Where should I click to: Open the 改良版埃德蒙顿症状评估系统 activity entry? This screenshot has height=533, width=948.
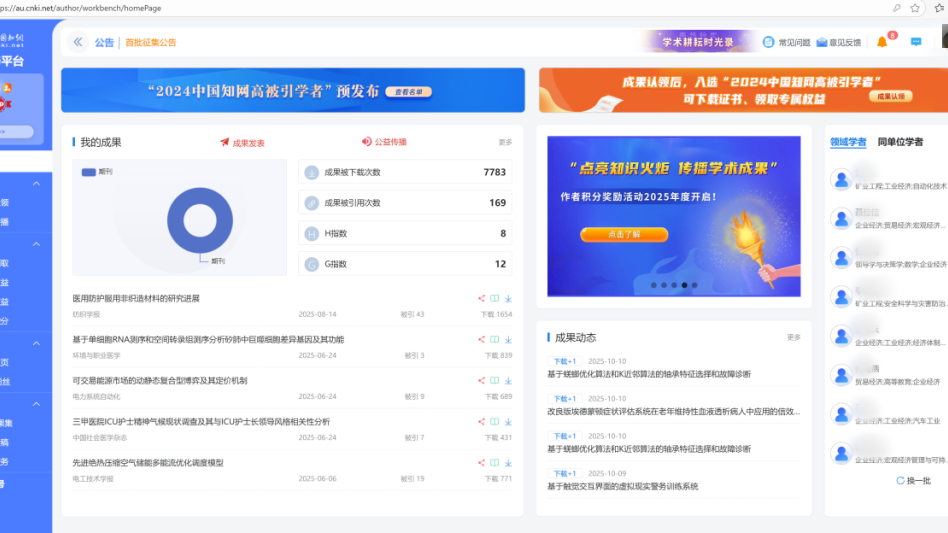tap(674, 411)
